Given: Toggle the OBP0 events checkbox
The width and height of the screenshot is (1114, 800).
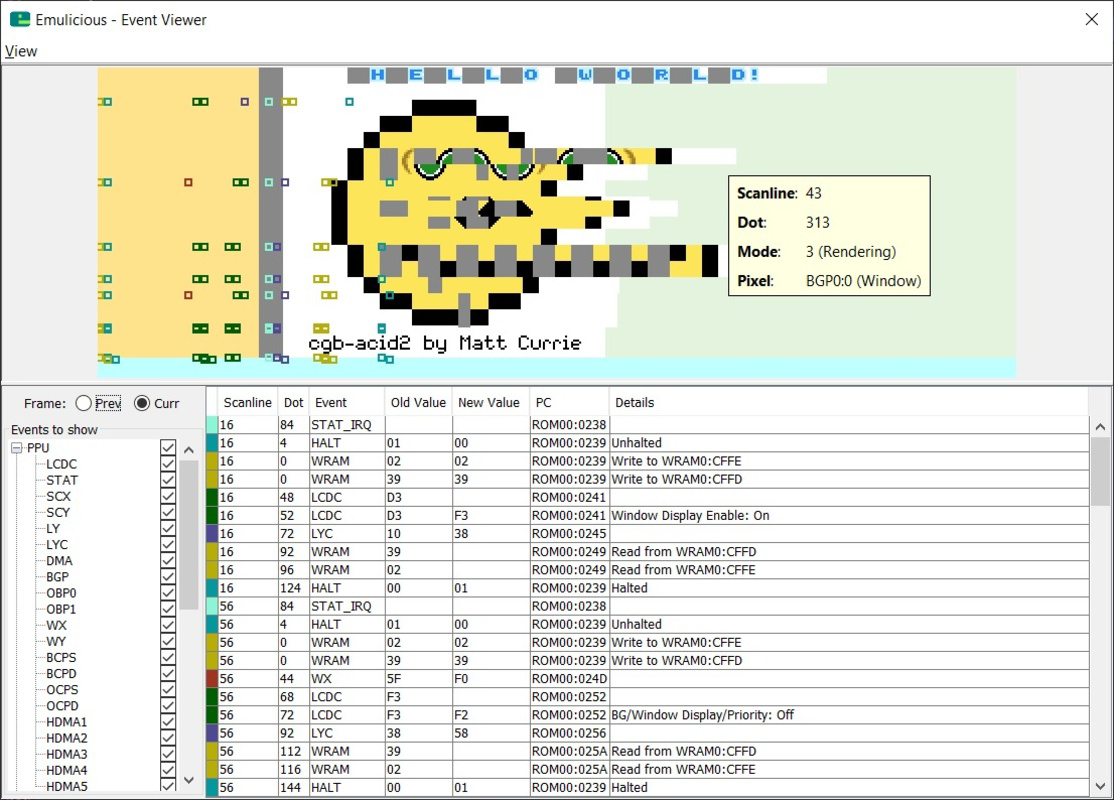Looking at the screenshot, I should [x=168, y=593].
